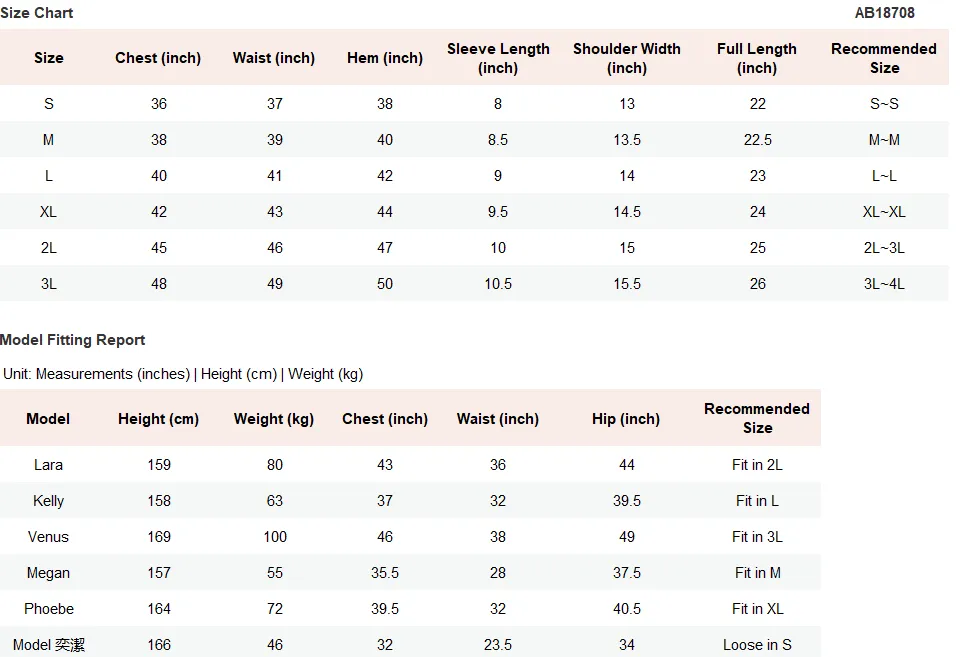
Task: Select the XL size row label
Action: point(48,212)
